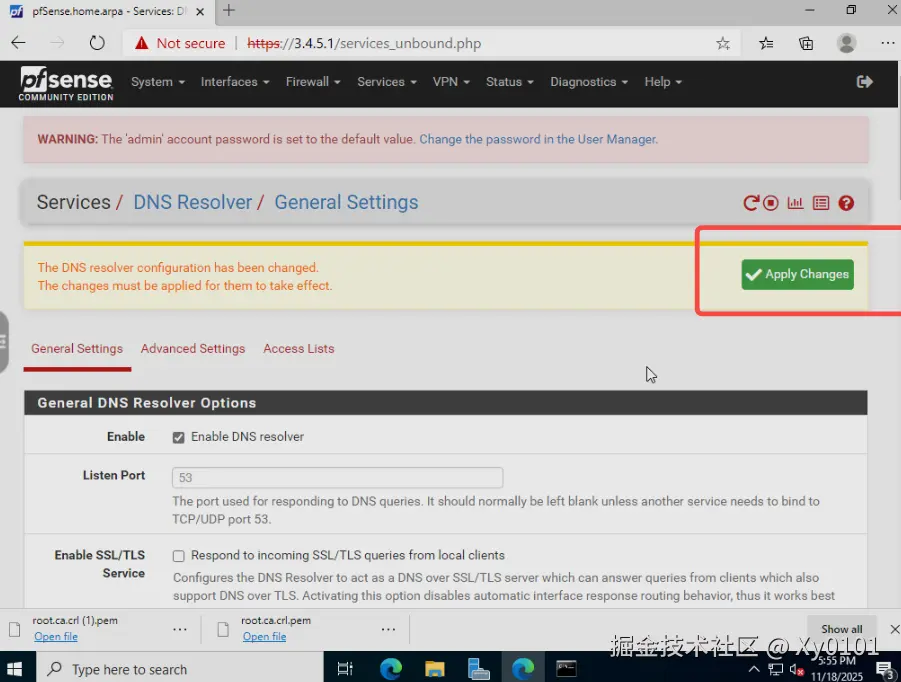Click the muted volume tray icon
This screenshot has height=682, width=901.
[796, 669]
